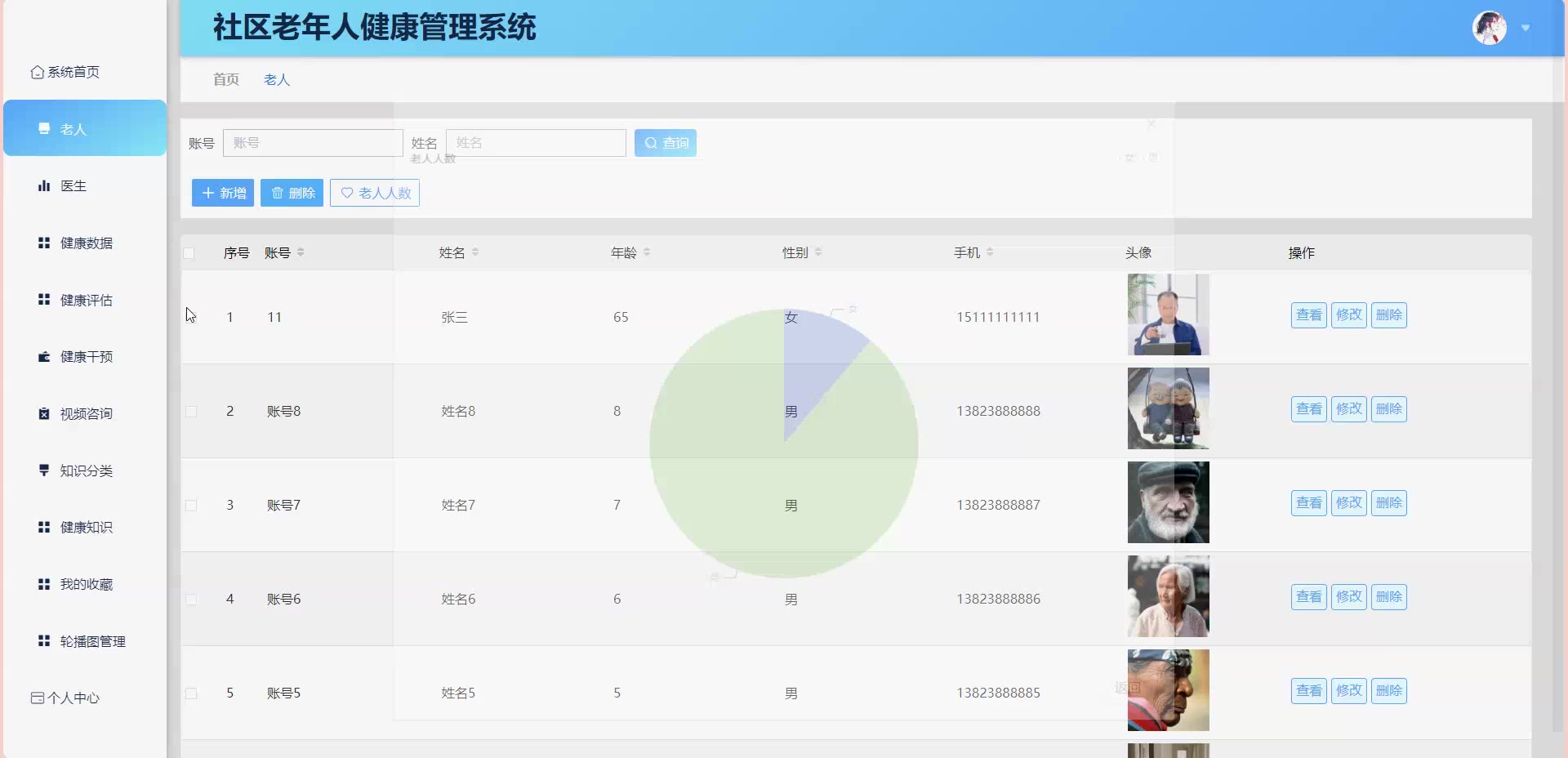Select phone number 13823888887
Viewport: 1568px width, 758px height.
click(998, 506)
